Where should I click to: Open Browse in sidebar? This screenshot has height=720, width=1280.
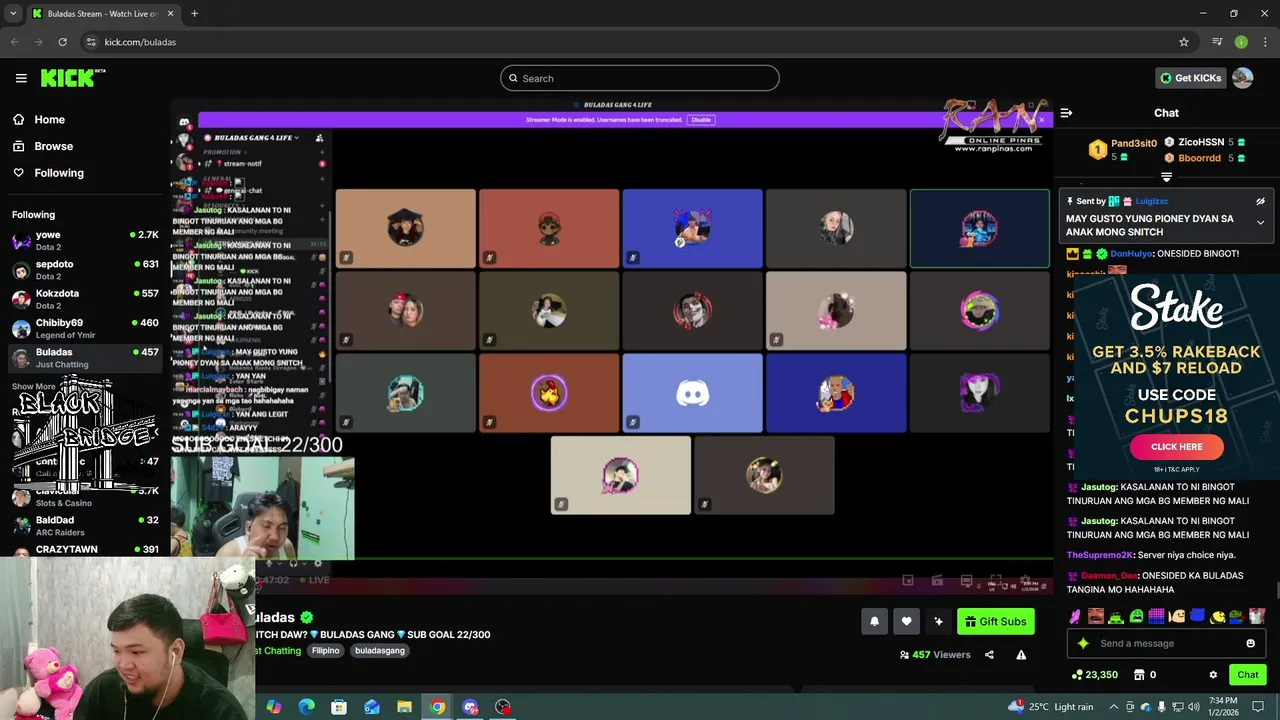pos(42,146)
